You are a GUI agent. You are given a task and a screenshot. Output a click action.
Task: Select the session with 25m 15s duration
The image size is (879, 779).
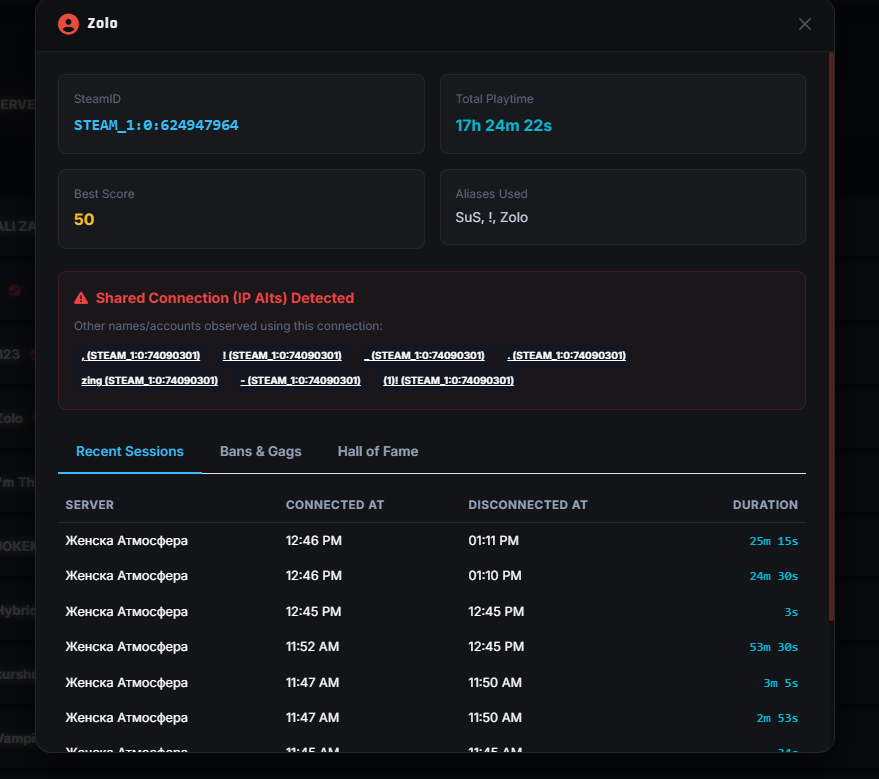(x=432, y=541)
